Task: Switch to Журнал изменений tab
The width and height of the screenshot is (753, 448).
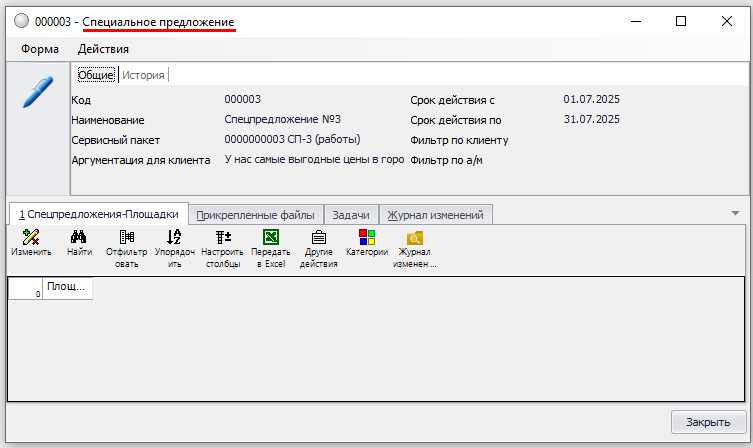Action: (436, 215)
